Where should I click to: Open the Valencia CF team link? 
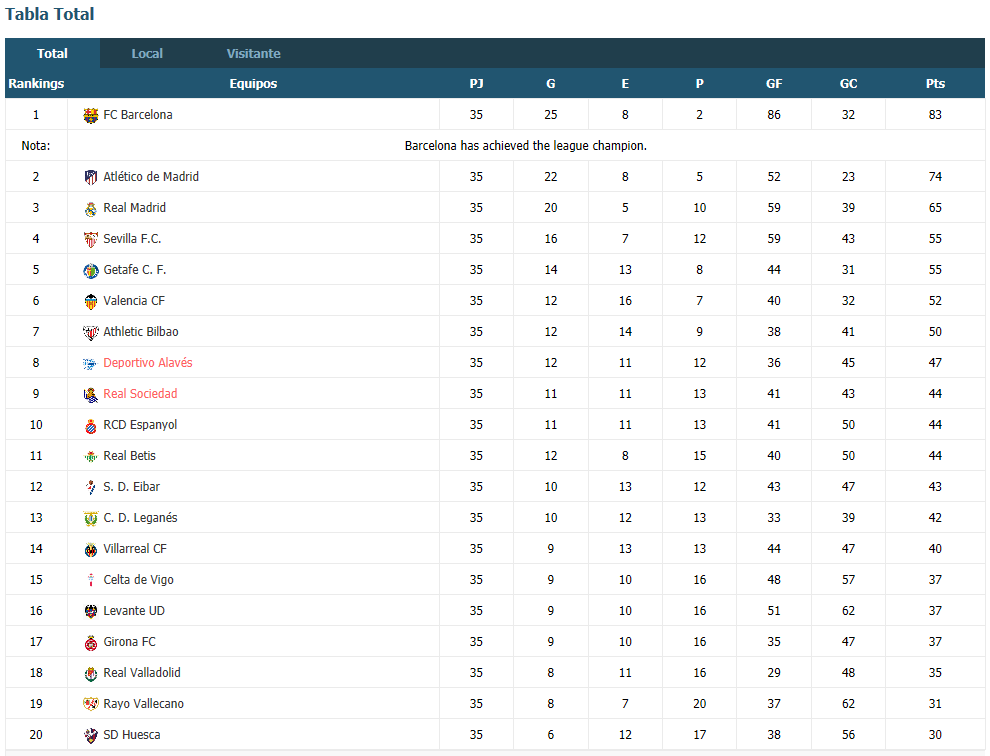click(134, 300)
